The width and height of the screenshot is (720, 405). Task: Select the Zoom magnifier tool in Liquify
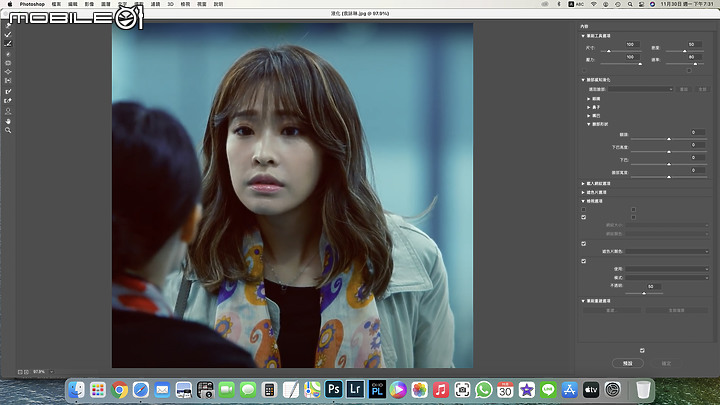[8, 130]
